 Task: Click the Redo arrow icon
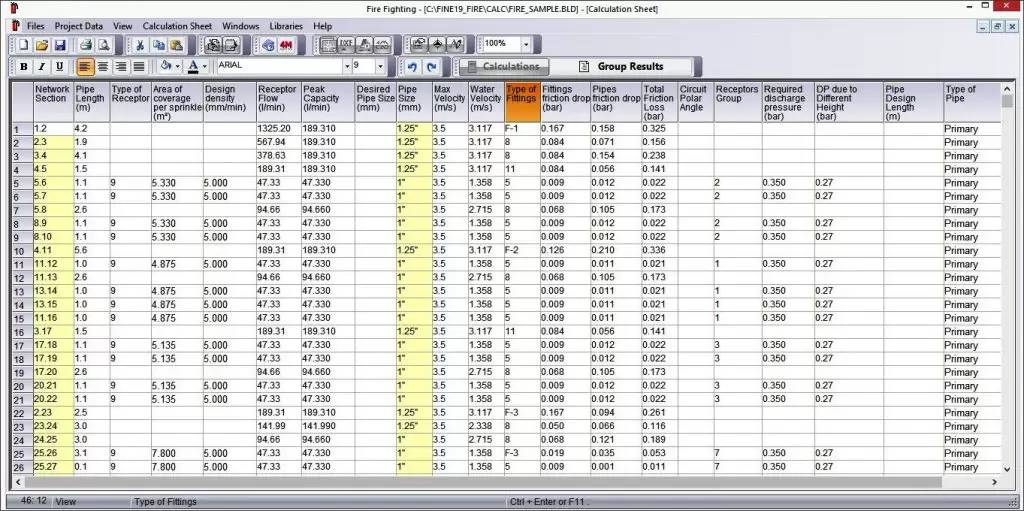tap(431, 67)
